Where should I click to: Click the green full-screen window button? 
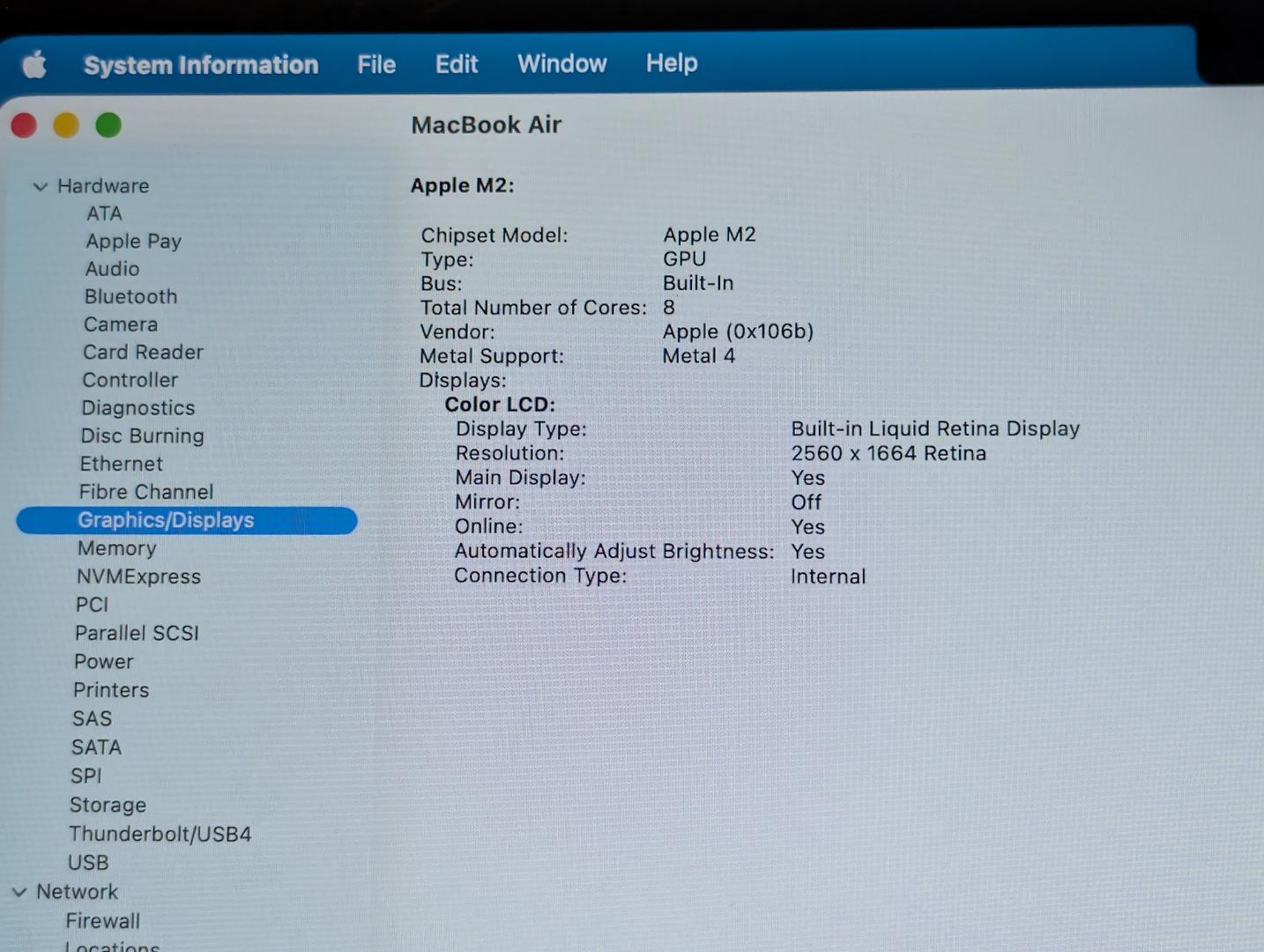click(x=108, y=126)
